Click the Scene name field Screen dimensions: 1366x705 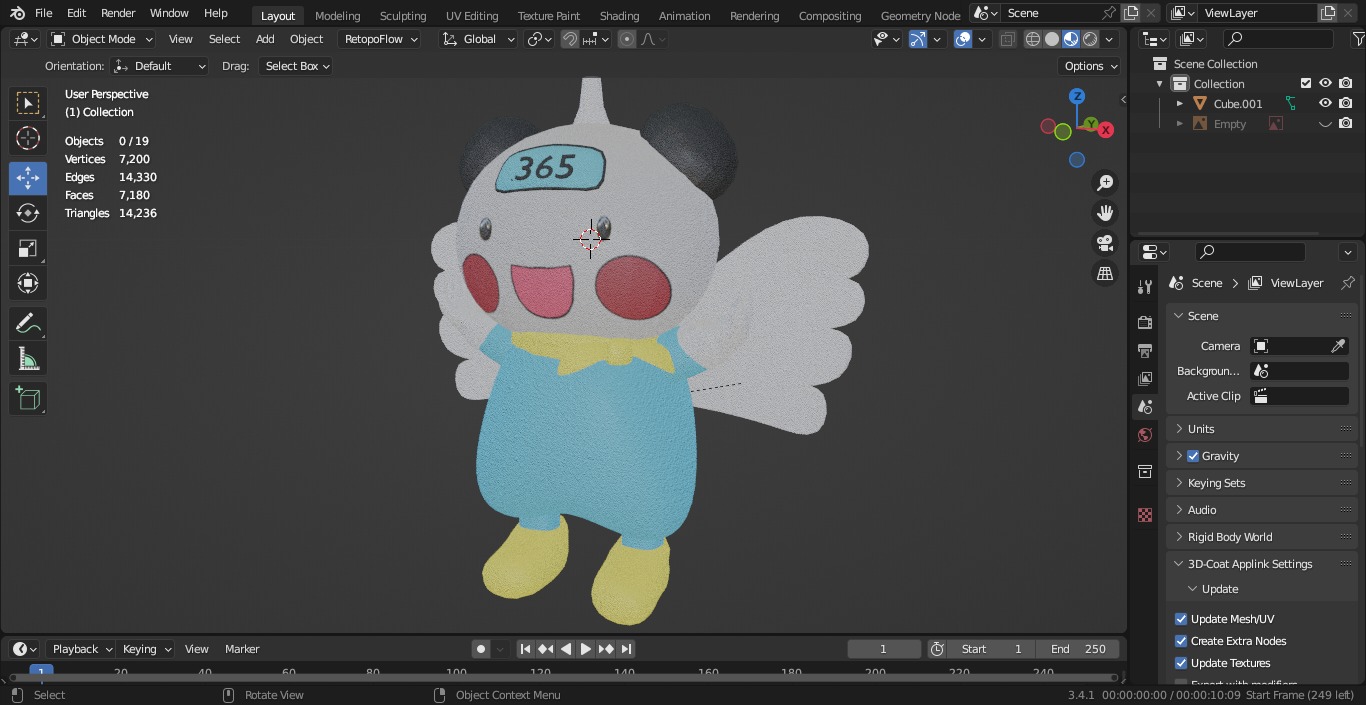[1052, 13]
